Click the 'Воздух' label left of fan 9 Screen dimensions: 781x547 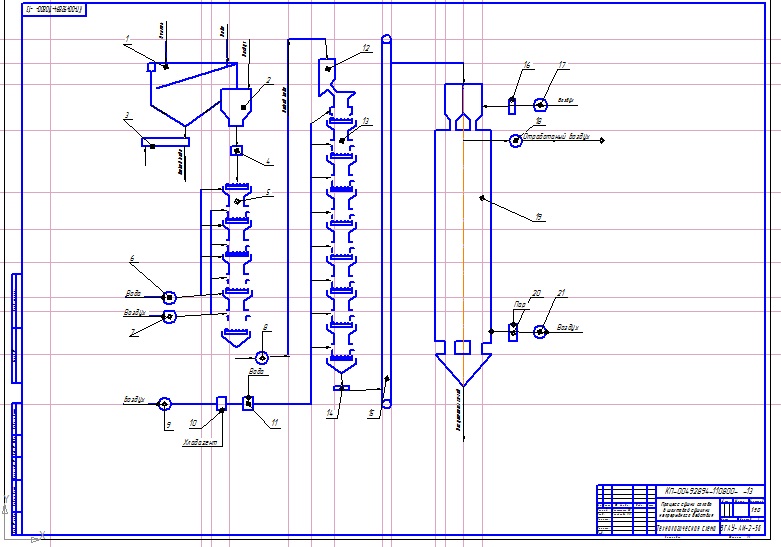[x=134, y=400]
